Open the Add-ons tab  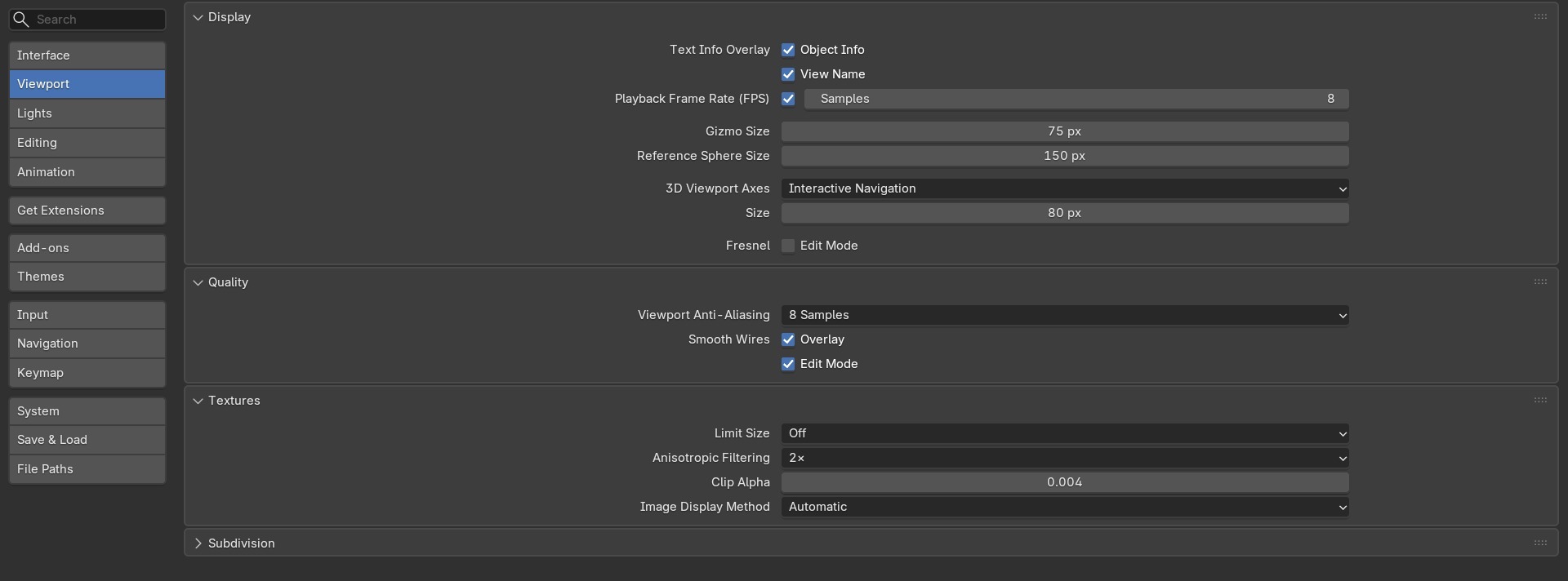click(x=87, y=248)
